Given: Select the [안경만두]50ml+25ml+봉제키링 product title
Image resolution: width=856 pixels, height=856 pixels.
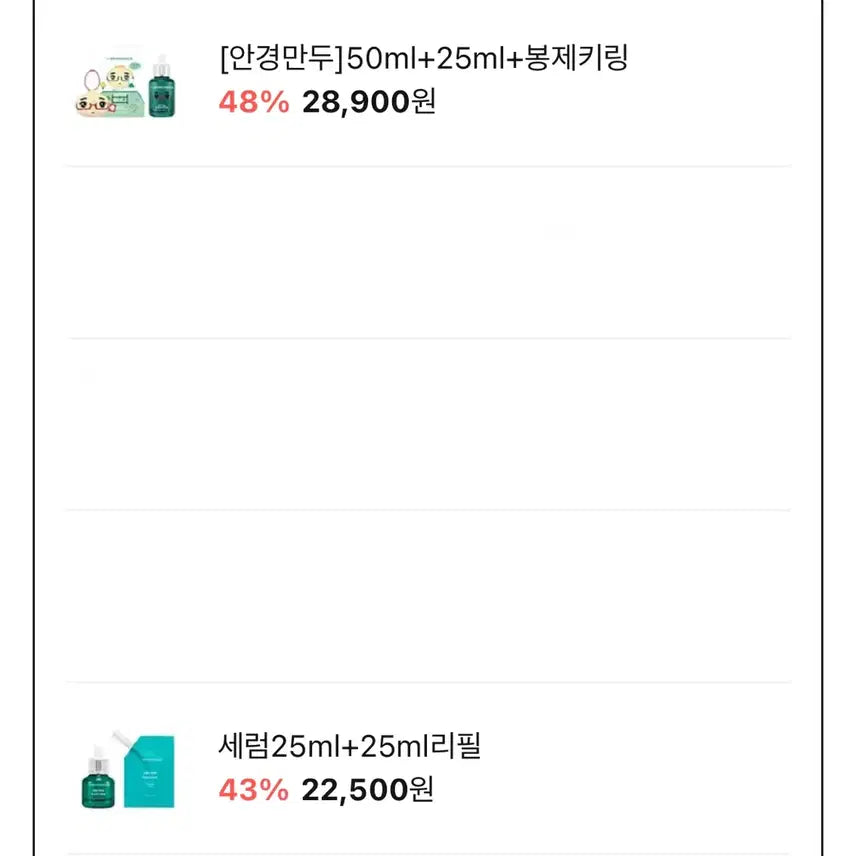Looking at the screenshot, I should point(423,59).
